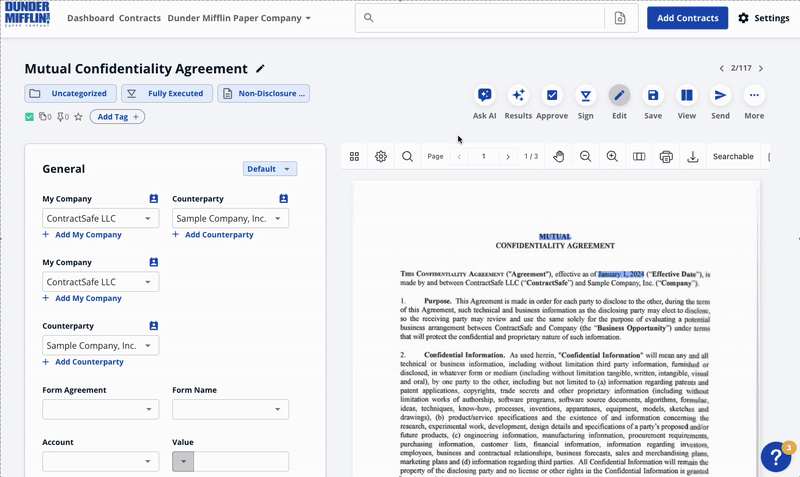Click the Add Counterparty link
The height and width of the screenshot is (477, 800).
(x=219, y=235)
